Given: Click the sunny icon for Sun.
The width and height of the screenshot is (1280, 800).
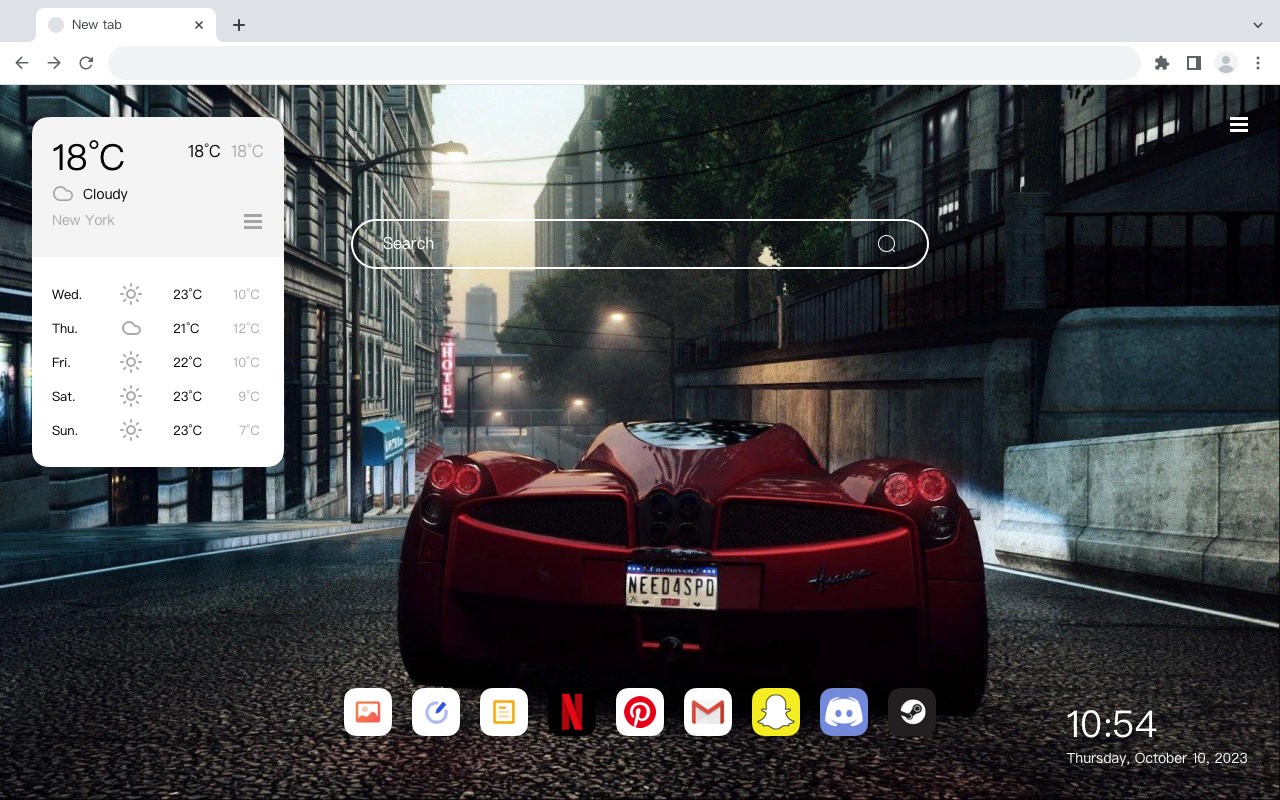Looking at the screenshot, I should (131, 430).
